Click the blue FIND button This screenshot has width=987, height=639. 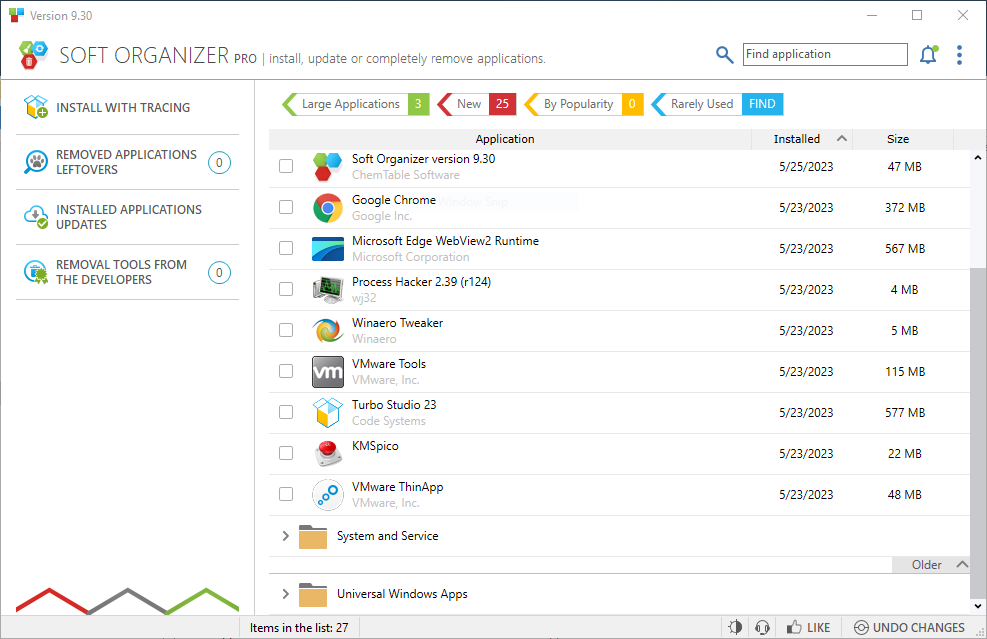tap(762, 104)
